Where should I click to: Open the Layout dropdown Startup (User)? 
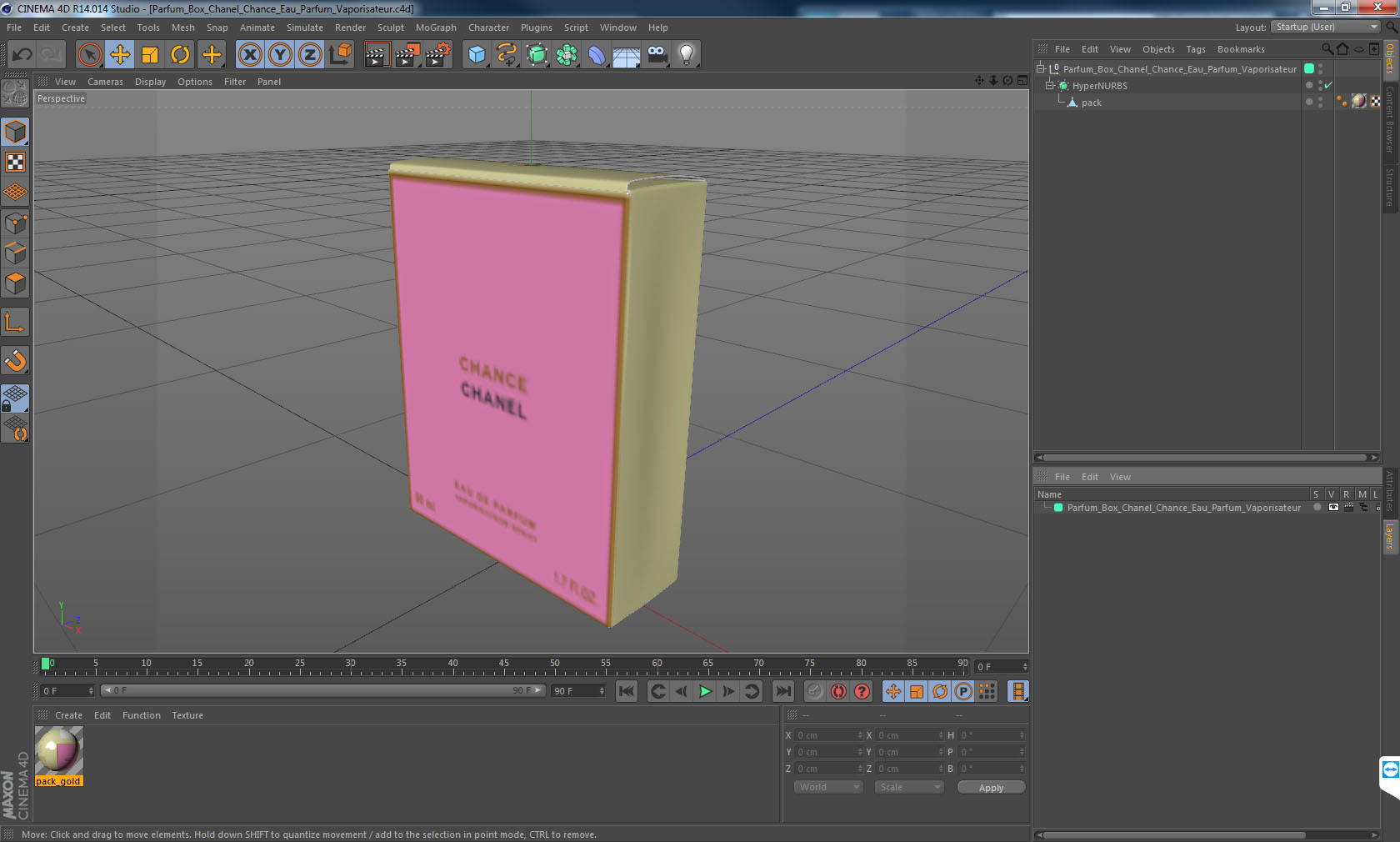(x=1327, y=27)
